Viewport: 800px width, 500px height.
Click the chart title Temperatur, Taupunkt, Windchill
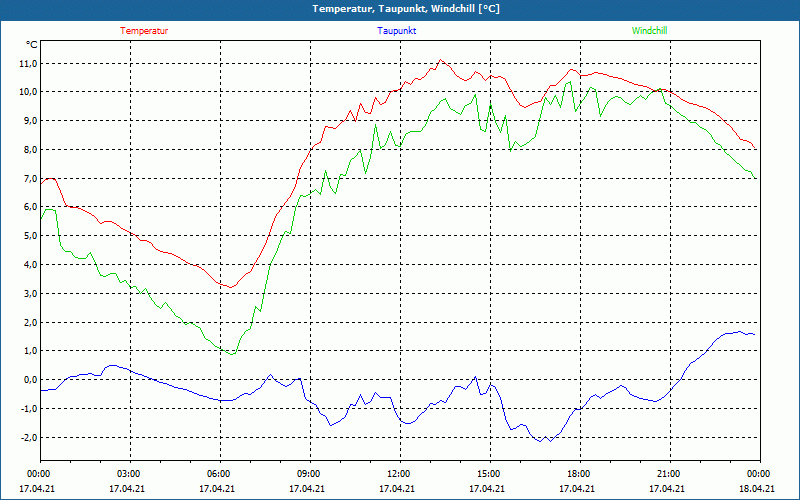pos(406,9)
